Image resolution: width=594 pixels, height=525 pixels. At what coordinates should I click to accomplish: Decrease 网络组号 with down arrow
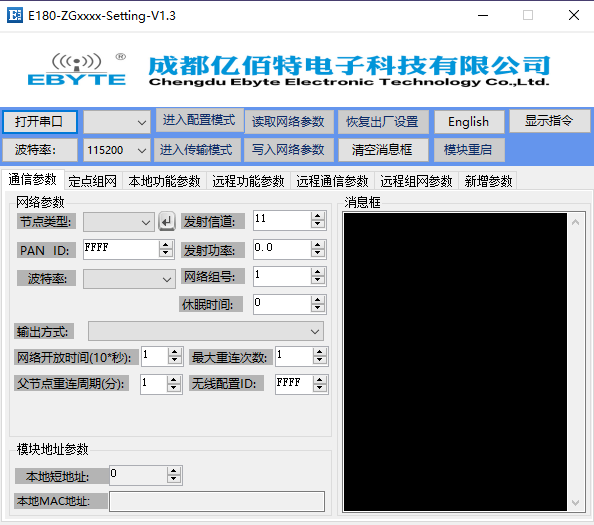[x=318, y=281]
